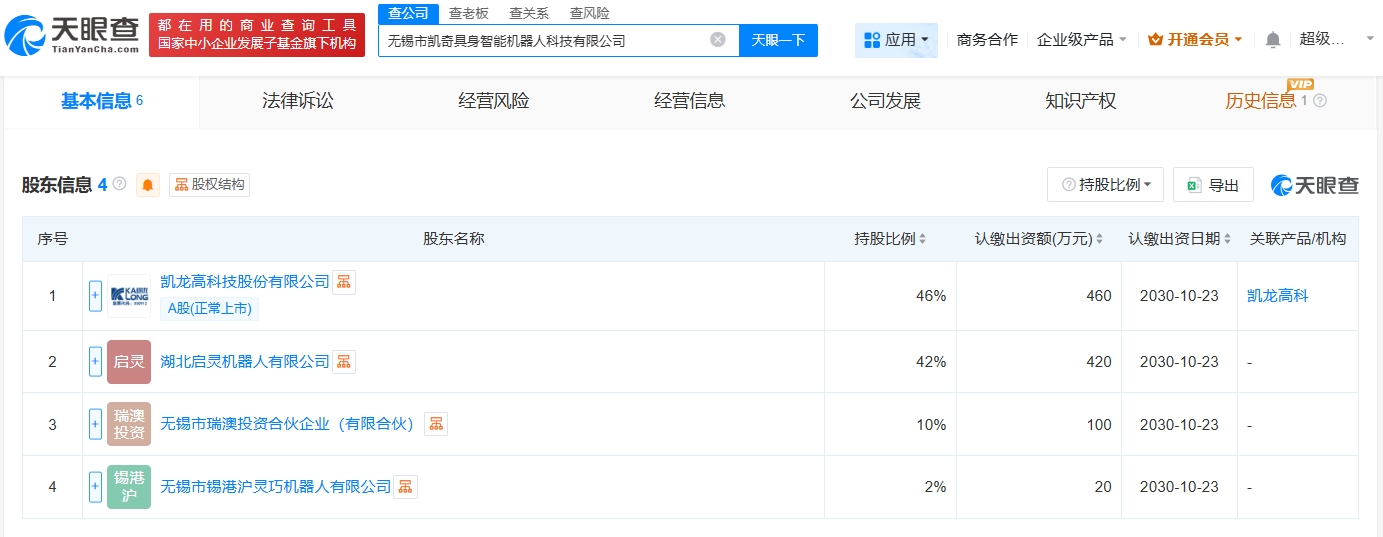Viewport: 1383px width, 537px height.
Task: Open equity structure icon for 湖北启灵机器人有限公司
Action: [x=343, y=361]
